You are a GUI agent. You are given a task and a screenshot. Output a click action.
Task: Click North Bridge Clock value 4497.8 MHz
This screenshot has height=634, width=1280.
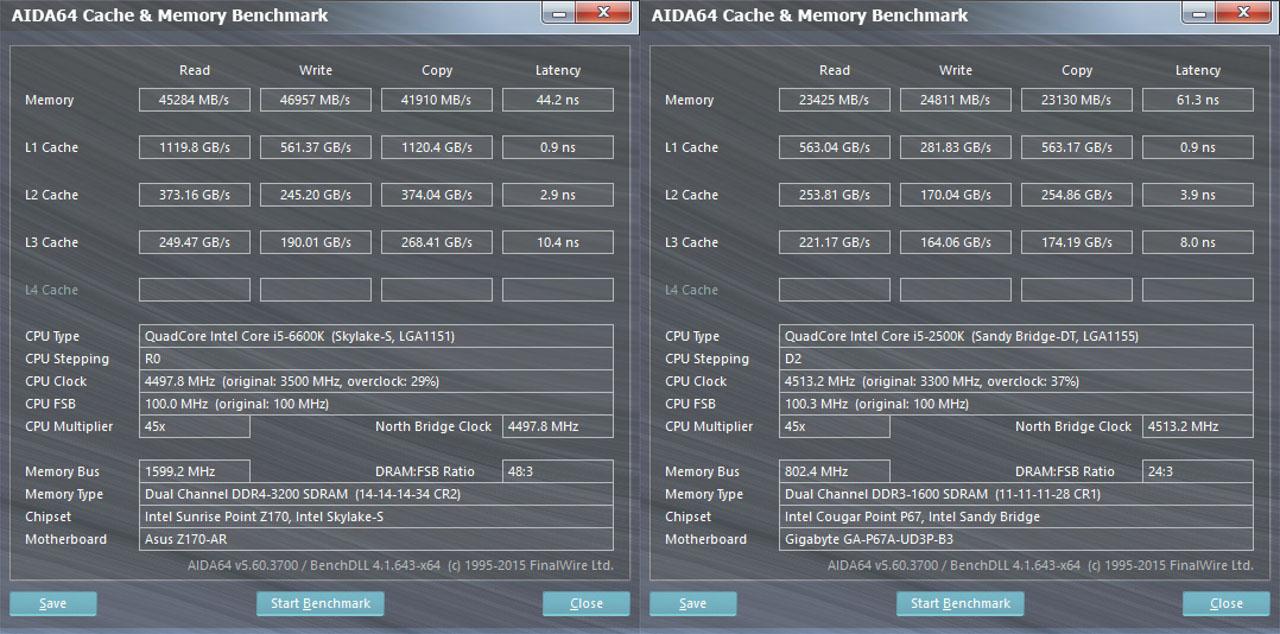557,426
